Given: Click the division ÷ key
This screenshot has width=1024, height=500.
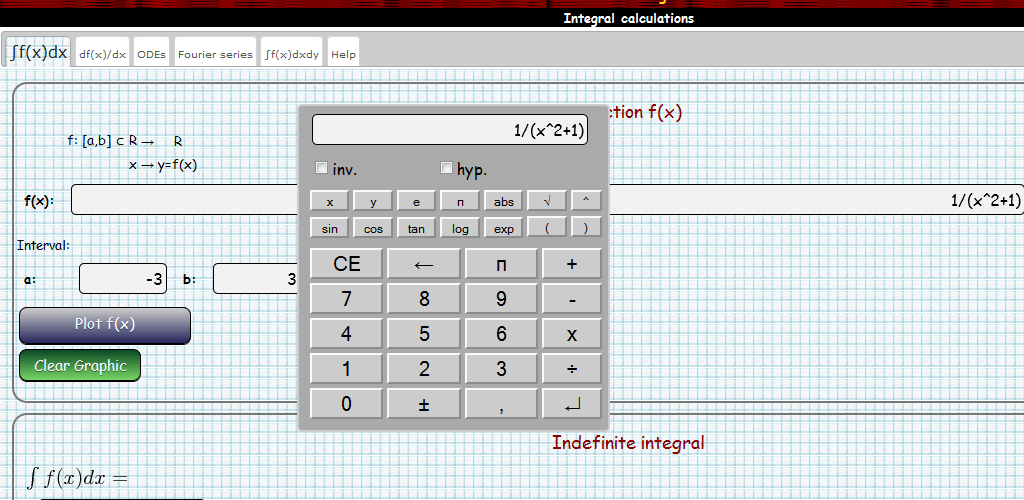Looking at the screenshot, I should (x=572, y=369).
